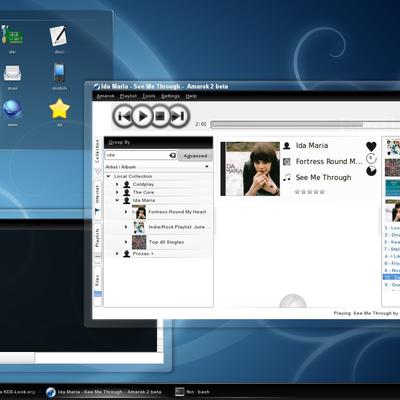Switch to Amarok taskbar entry
The image size is (400, 400).
pos(104,392)
